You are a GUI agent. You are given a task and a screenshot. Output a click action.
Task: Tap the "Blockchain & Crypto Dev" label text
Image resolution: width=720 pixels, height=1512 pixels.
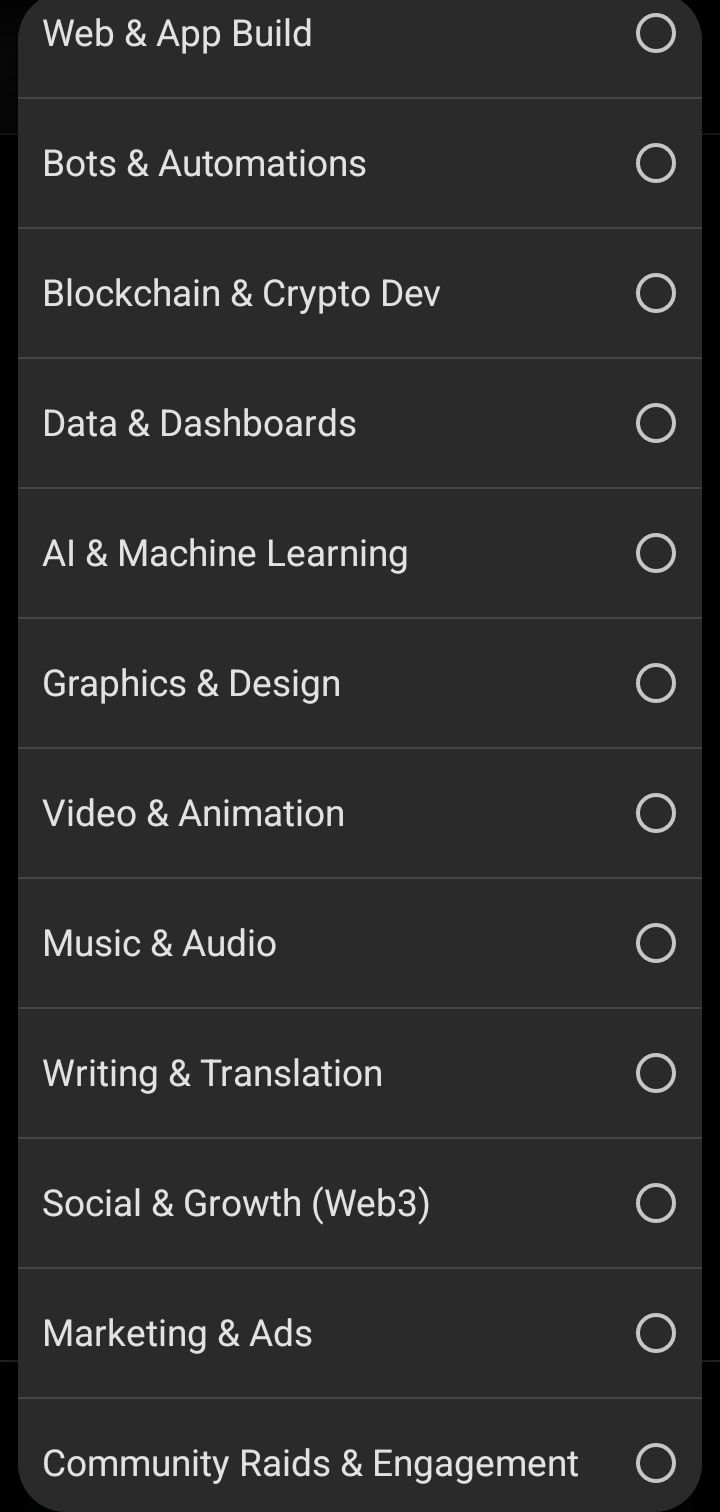pos(241,294)
